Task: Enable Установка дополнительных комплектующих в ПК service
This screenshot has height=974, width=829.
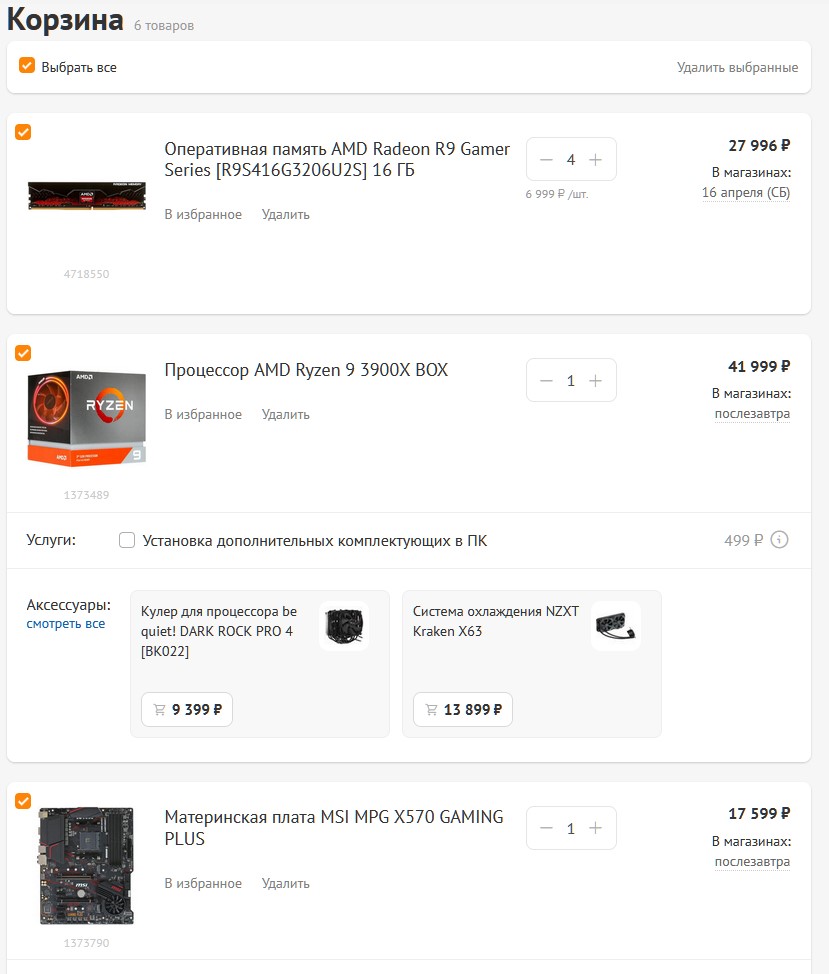Action: tap(127, 540)
